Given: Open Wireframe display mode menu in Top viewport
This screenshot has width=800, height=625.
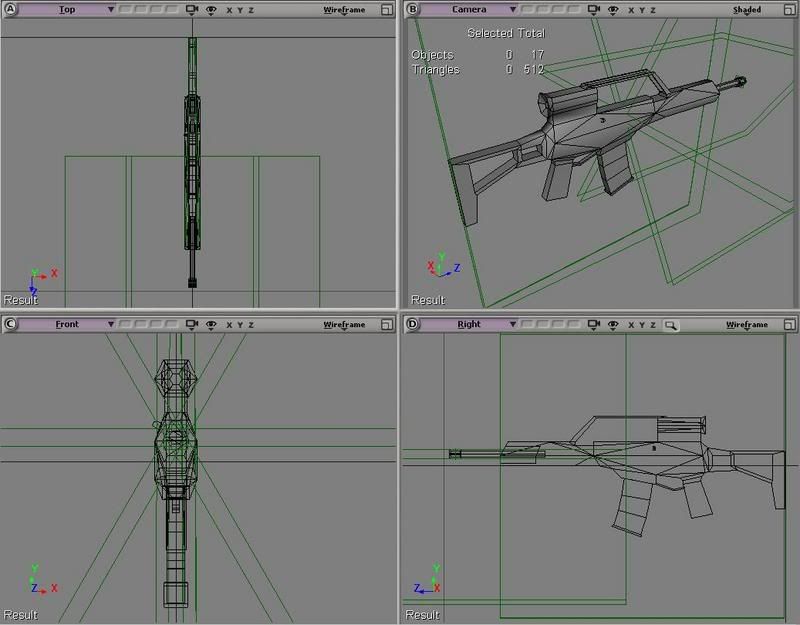Looking at the screenshot, I should (x=344, y=10).
